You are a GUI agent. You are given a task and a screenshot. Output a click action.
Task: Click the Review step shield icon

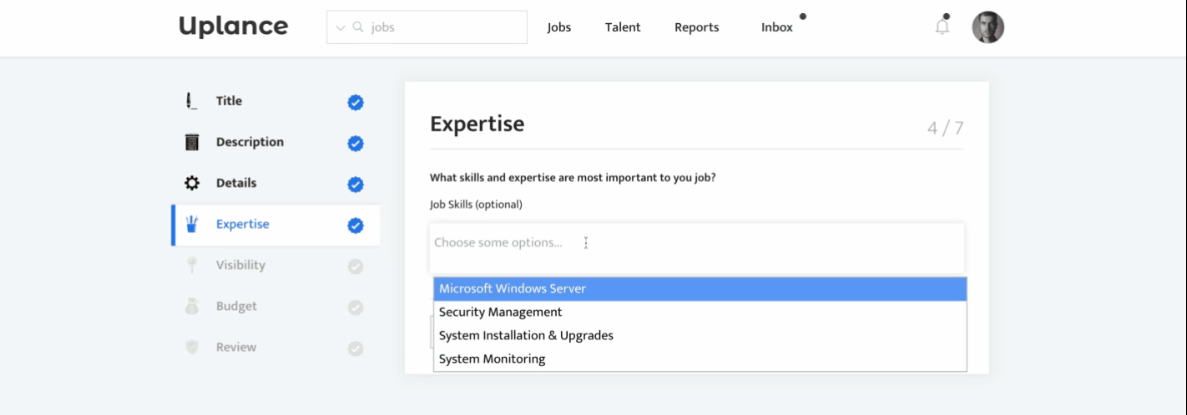point(192,347)
